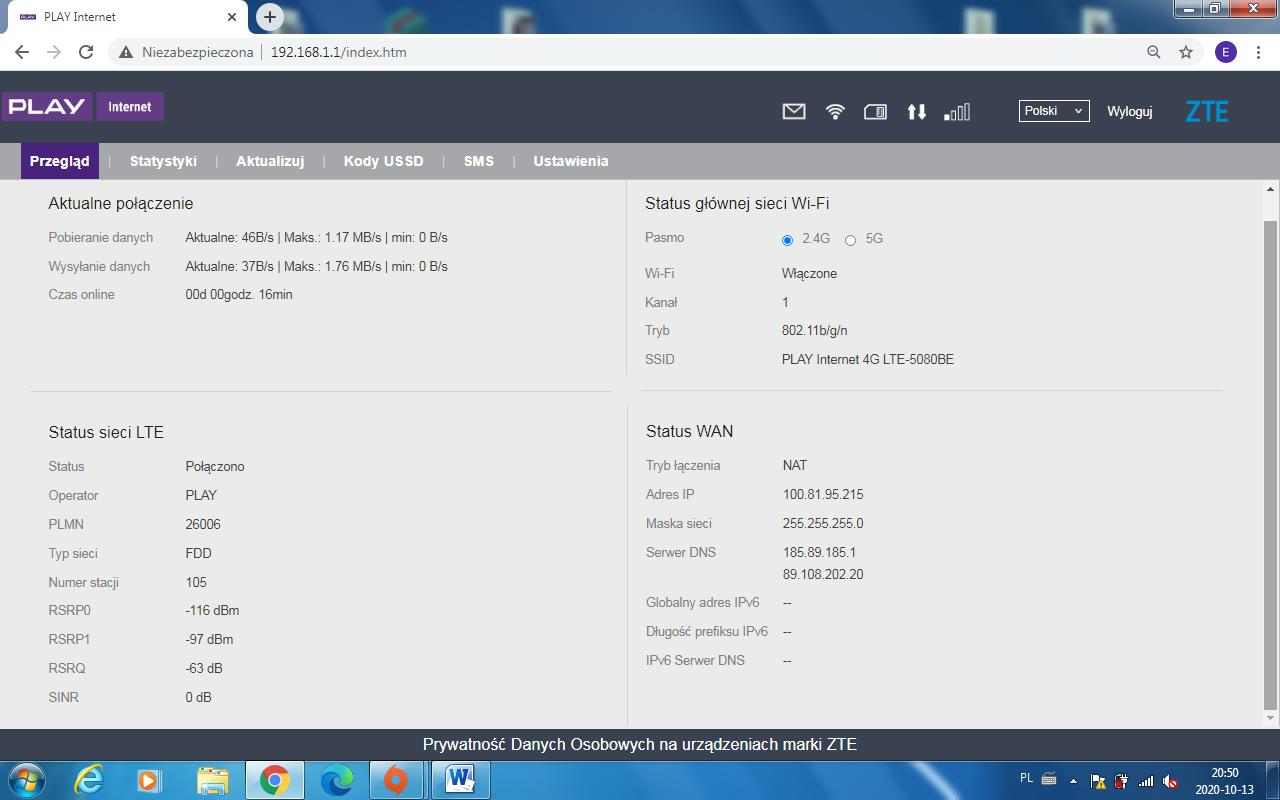Open the SMS envelope icon in header
1280x800 pixels.
(793, 111)
